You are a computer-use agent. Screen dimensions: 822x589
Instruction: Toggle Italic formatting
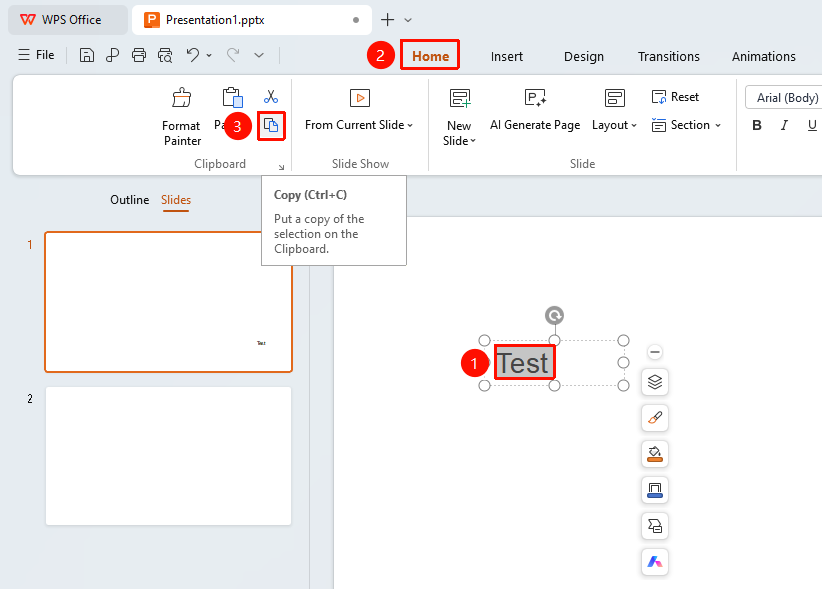pos(784,125)
